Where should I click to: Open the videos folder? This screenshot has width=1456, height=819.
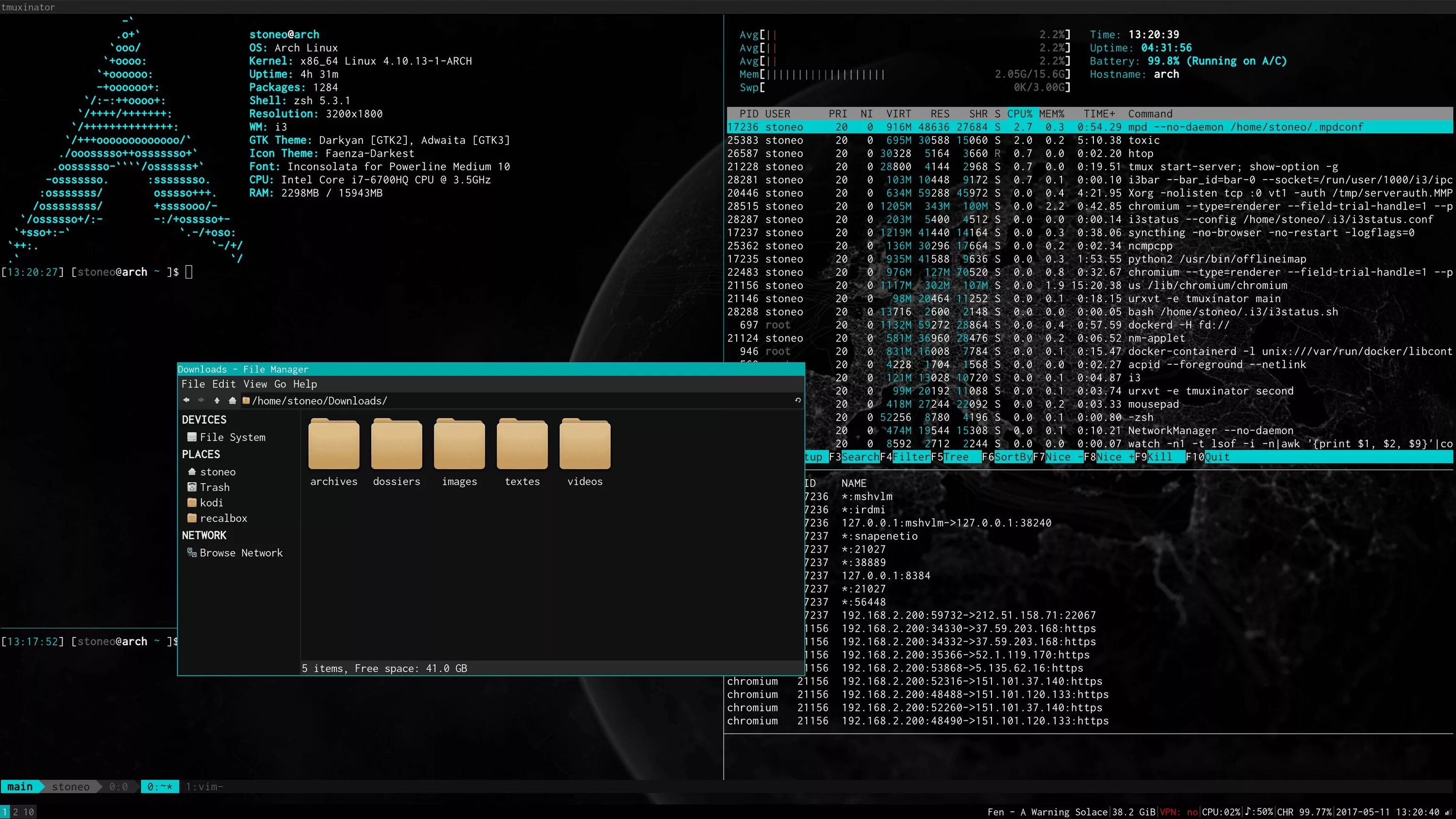[x=584, y=445]
